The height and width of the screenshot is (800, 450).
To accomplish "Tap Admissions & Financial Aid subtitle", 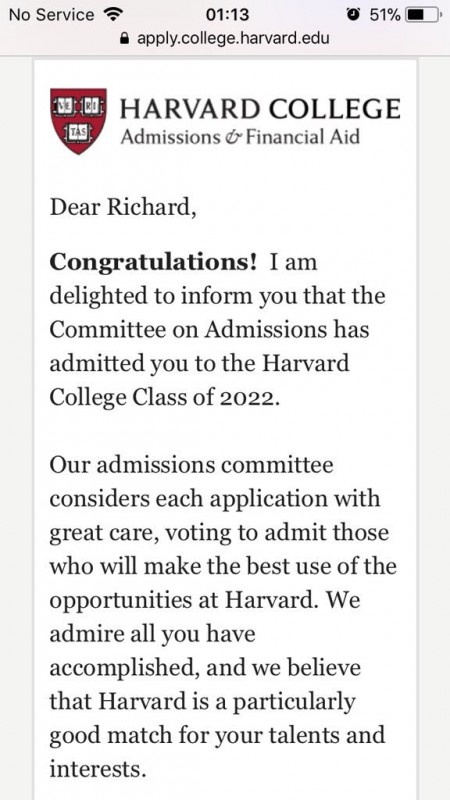I will coord(240,137).
